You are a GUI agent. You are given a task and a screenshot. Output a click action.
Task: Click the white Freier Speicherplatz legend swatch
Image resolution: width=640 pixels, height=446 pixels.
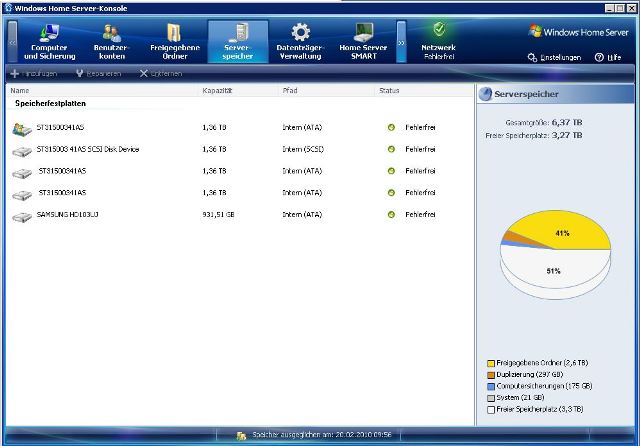pos(491,409)
